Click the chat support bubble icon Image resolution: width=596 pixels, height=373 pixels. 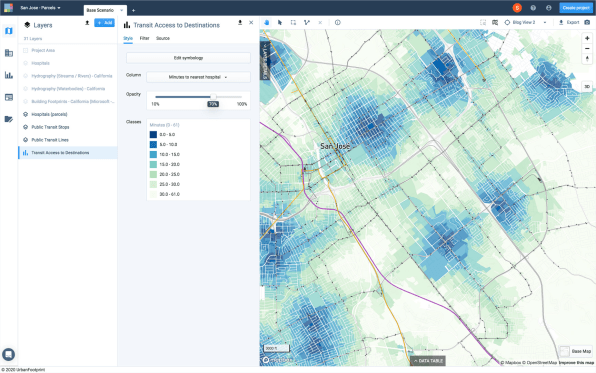pyautogui.click(x=8, y=354)
